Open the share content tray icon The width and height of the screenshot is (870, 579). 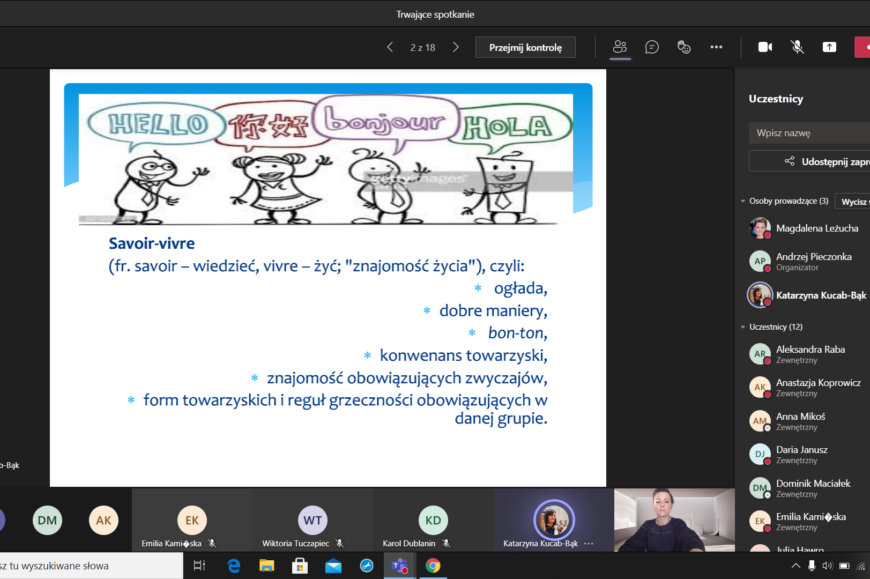(x=829, y=47)
